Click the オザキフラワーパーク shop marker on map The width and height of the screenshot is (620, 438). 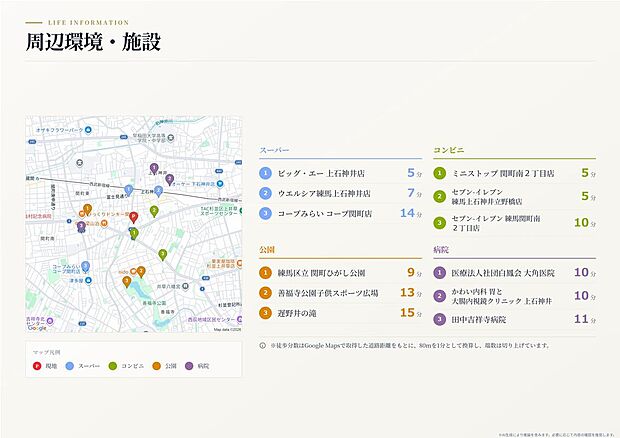[x=88, y=130]
